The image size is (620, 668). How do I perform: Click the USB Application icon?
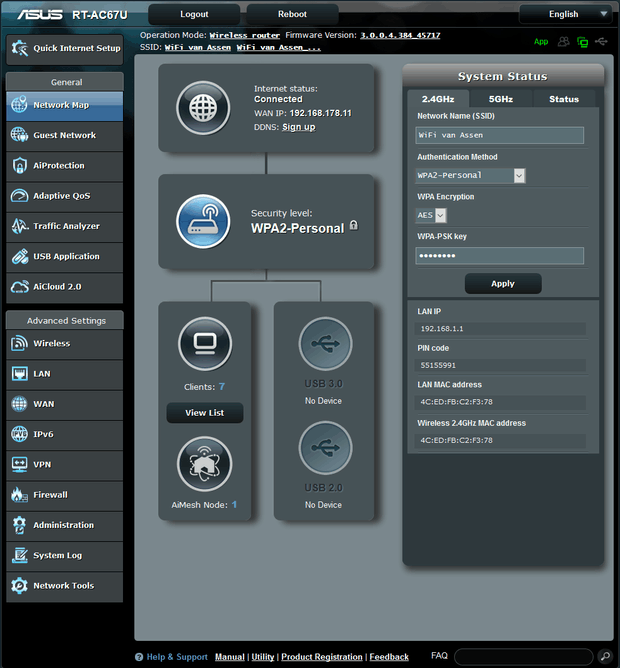tap(20, 256)
